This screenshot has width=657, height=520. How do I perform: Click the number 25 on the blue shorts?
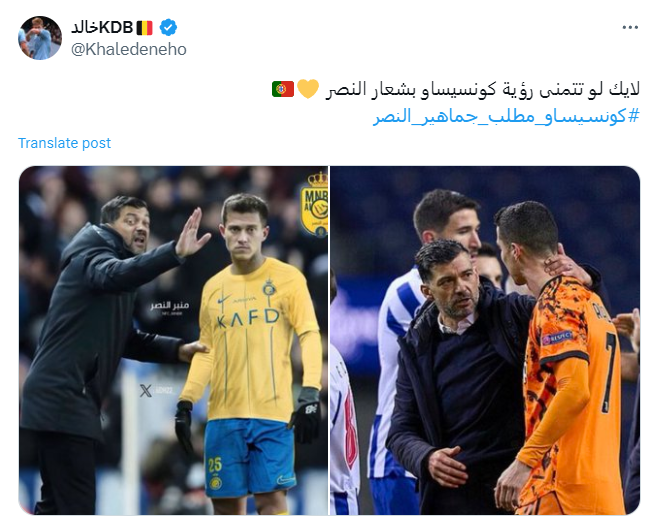pyautogui.click(x=215, y=465)
